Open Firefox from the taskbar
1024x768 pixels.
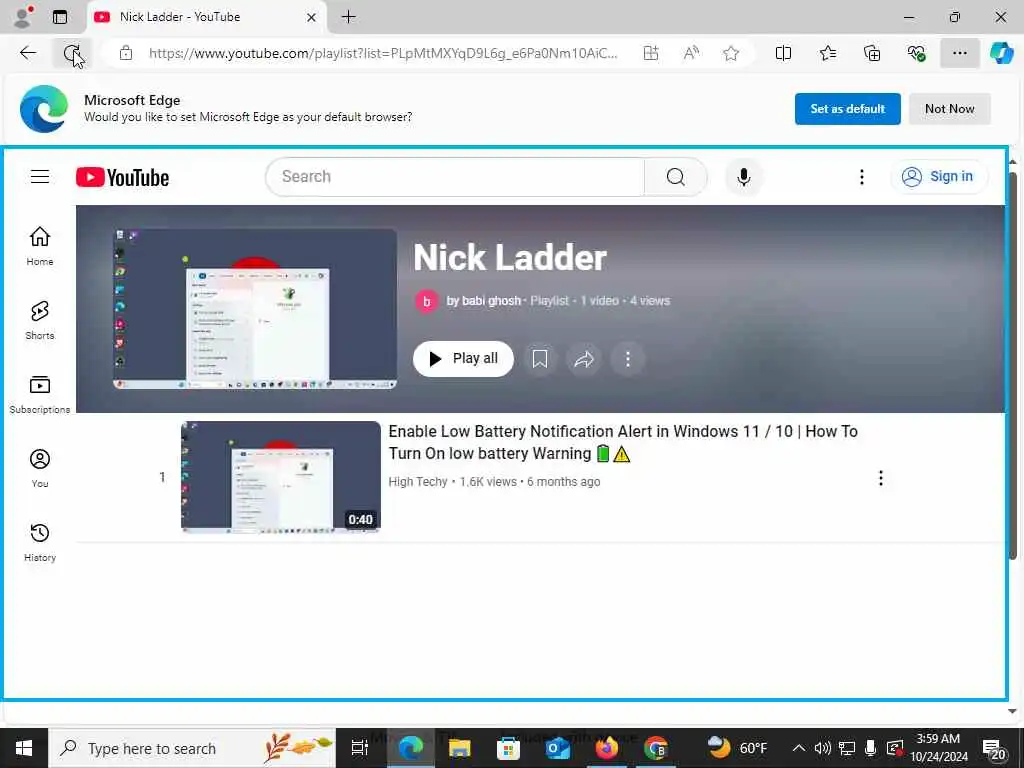(x=606, y=748)
